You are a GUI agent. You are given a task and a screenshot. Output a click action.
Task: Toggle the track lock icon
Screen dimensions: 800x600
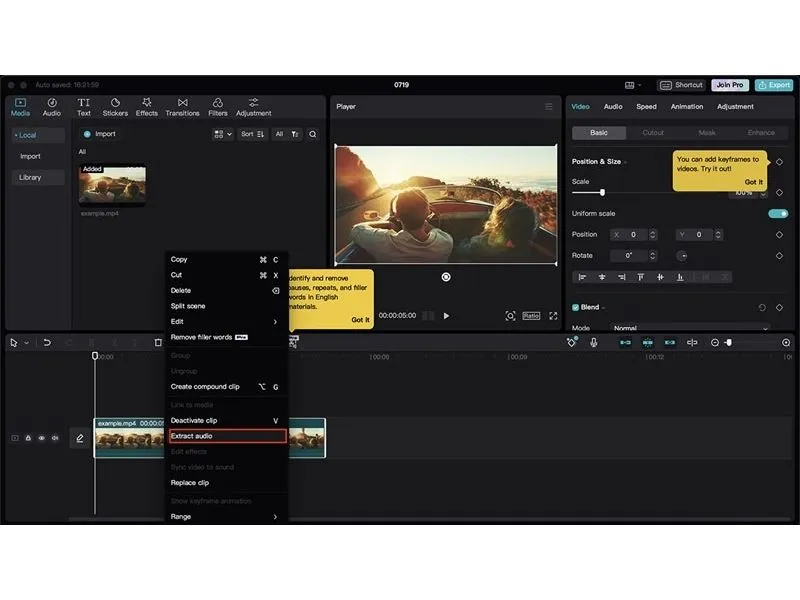(28, 438)
